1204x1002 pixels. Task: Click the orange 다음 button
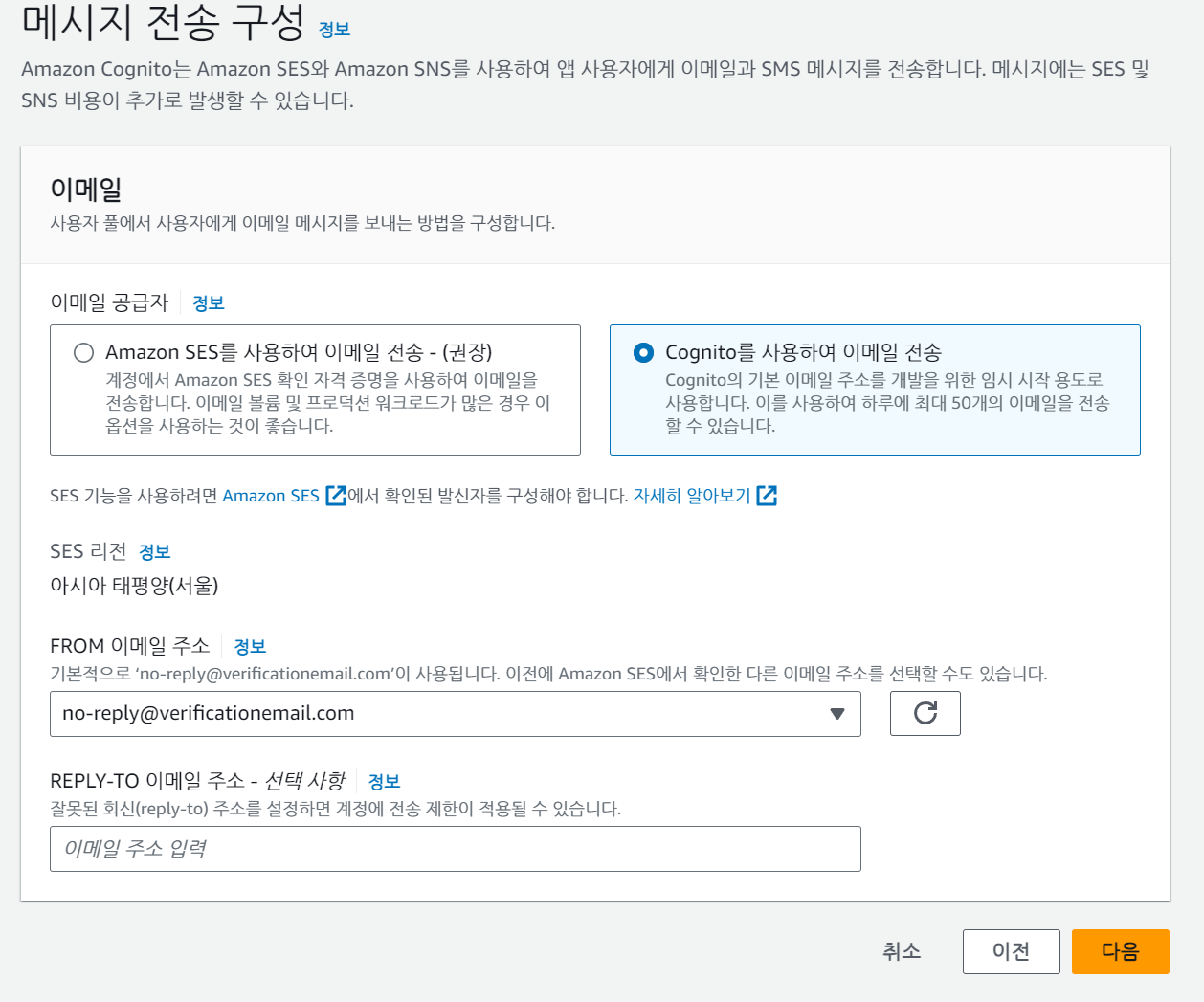pyautogui.click(x=1121, y=951)
